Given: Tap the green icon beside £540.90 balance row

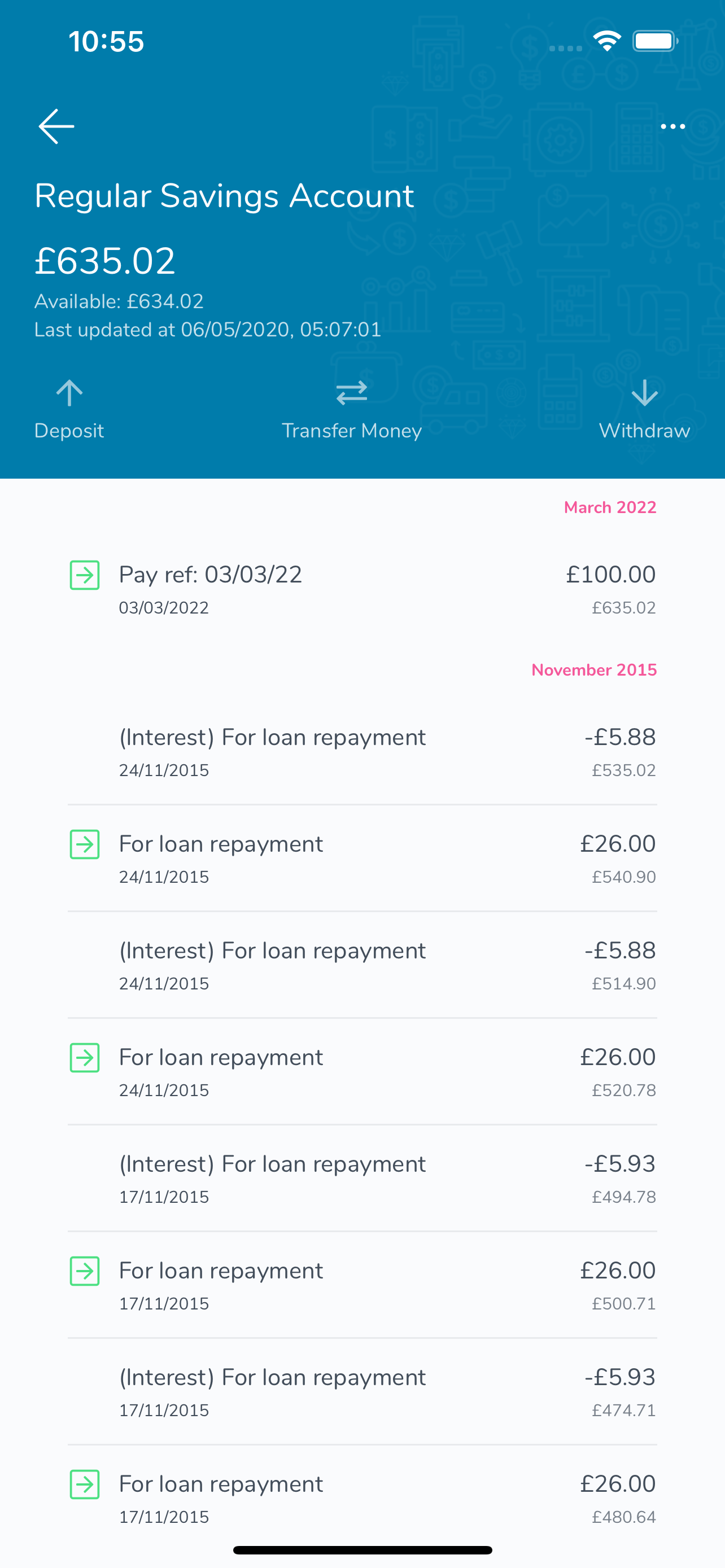Looking at the screenshot, I should 85,844.
